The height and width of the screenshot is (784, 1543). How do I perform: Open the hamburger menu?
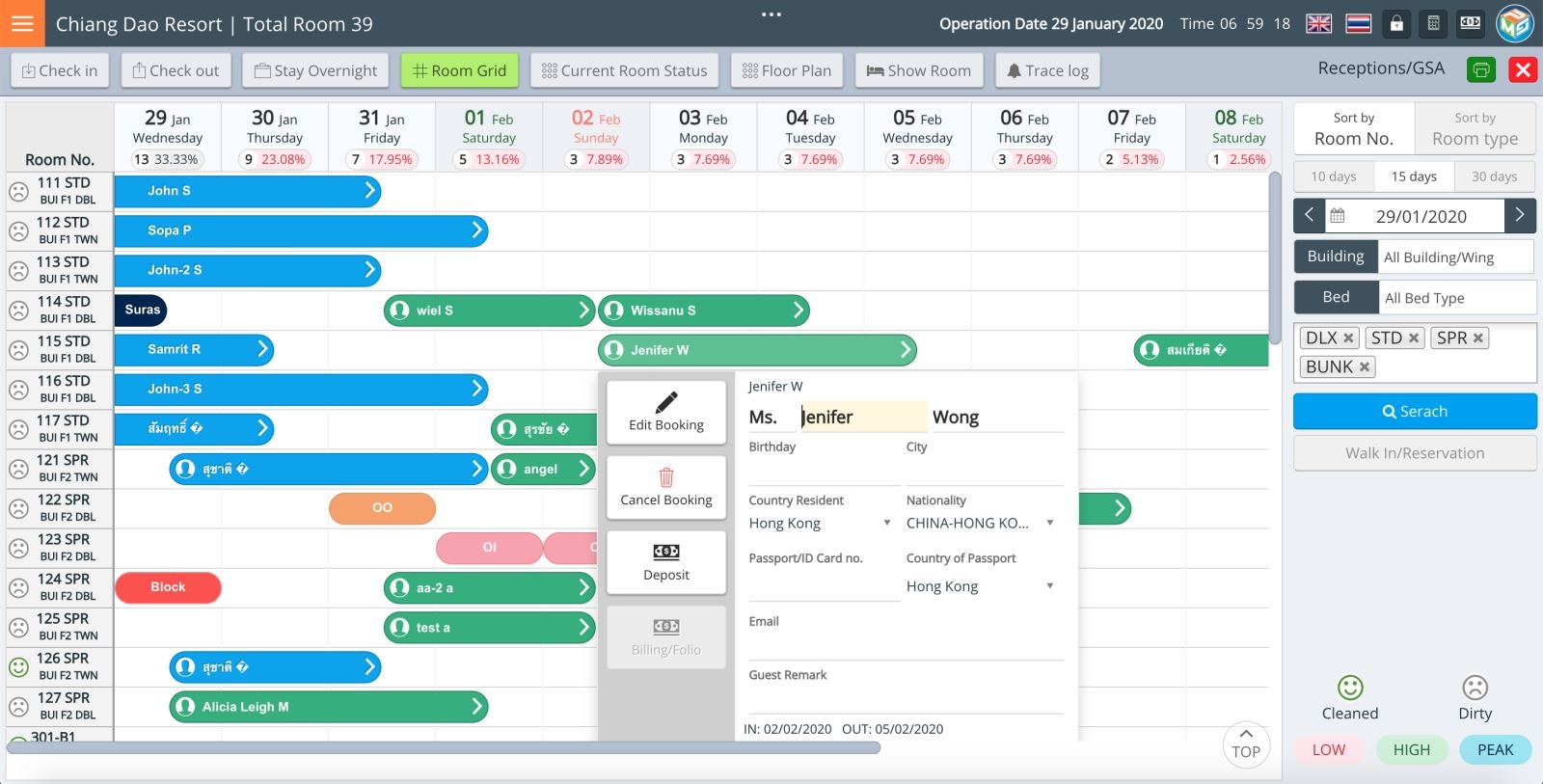[x=22, y=23]
